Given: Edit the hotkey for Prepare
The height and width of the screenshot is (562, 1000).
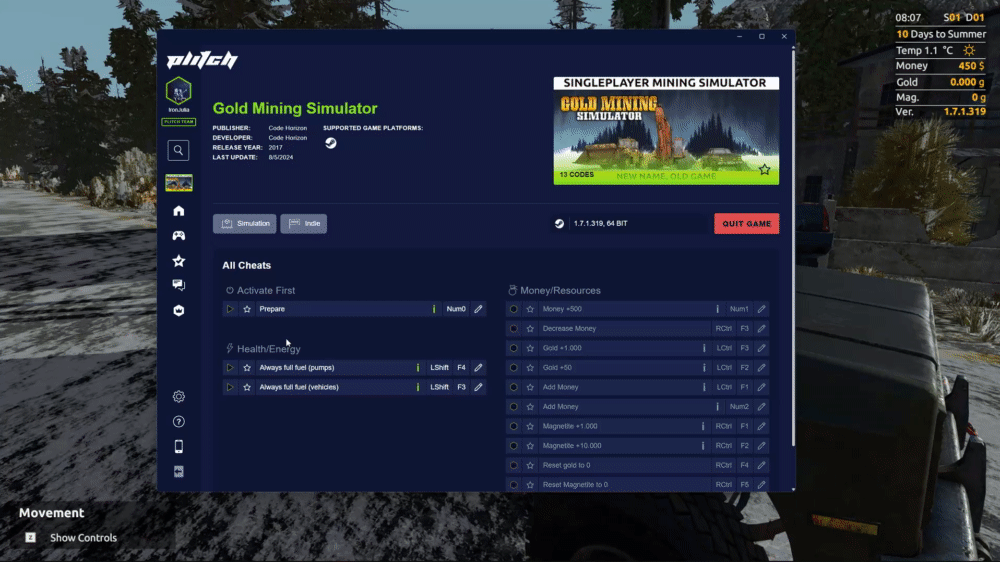Looking at the screenshot, I should pyautogui.click(x=478, y=309).
